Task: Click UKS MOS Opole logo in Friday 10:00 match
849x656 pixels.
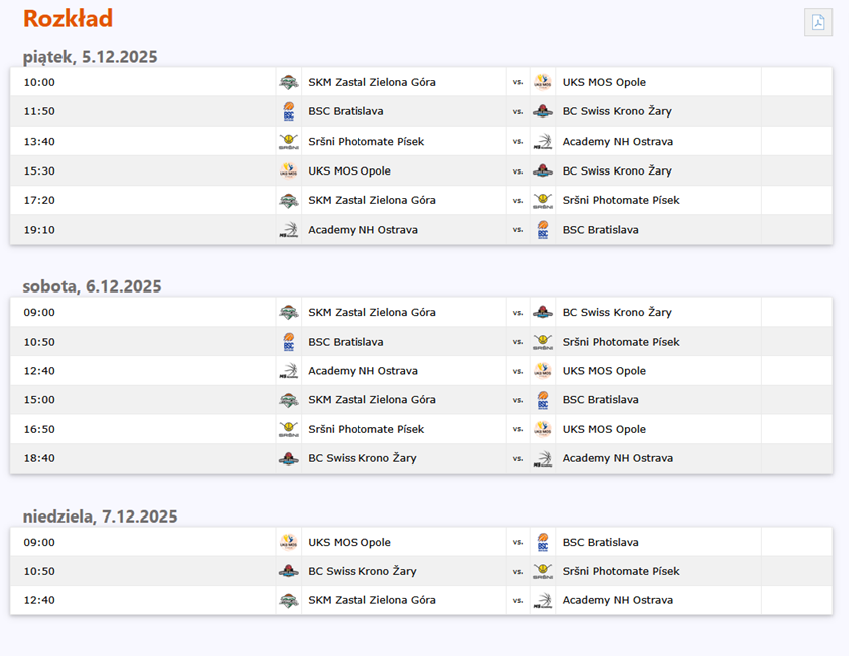Action: (542, 82)
